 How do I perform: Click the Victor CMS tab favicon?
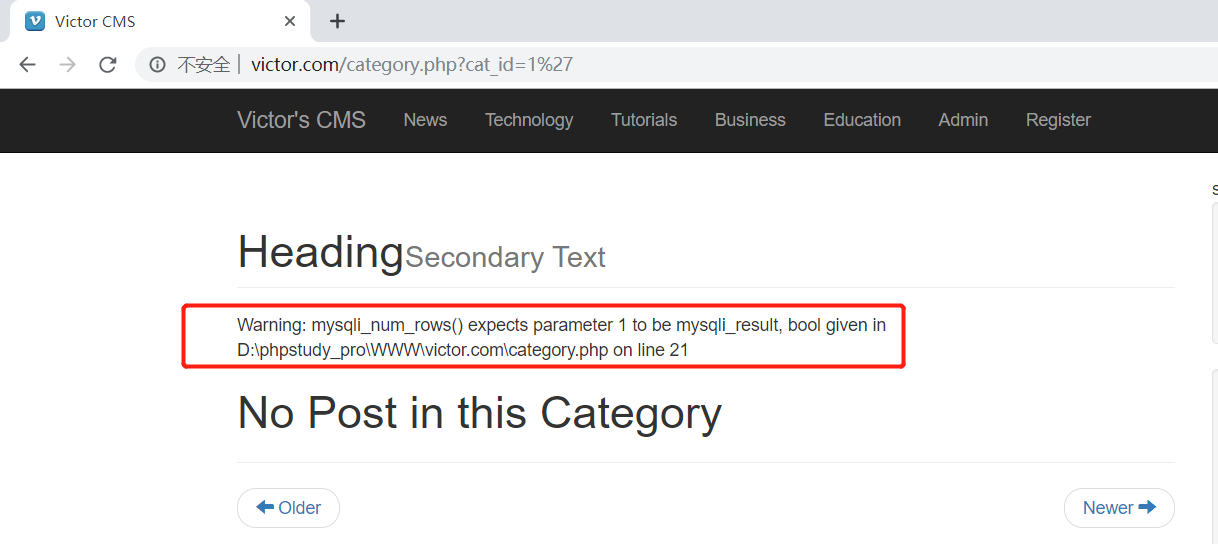(x=35, y=21)
